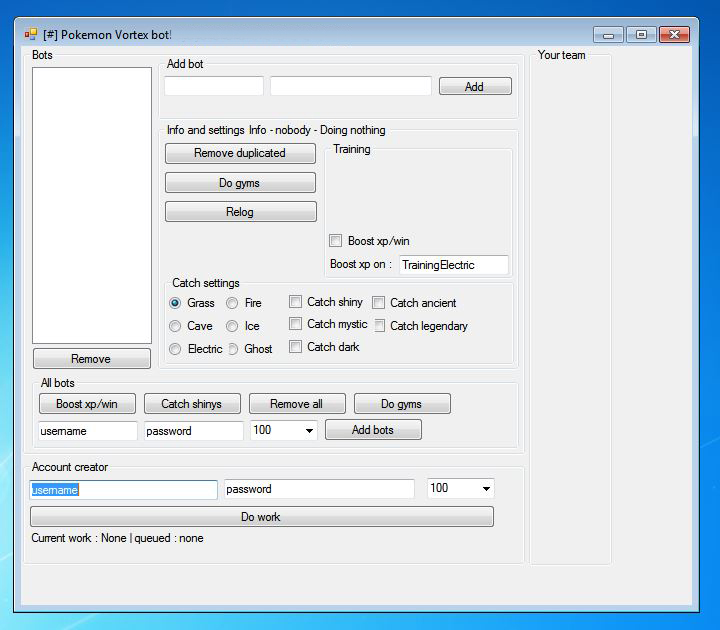Select the Grass radio button
The width and height of the screenshot is (720, 630).
[174, 303]
